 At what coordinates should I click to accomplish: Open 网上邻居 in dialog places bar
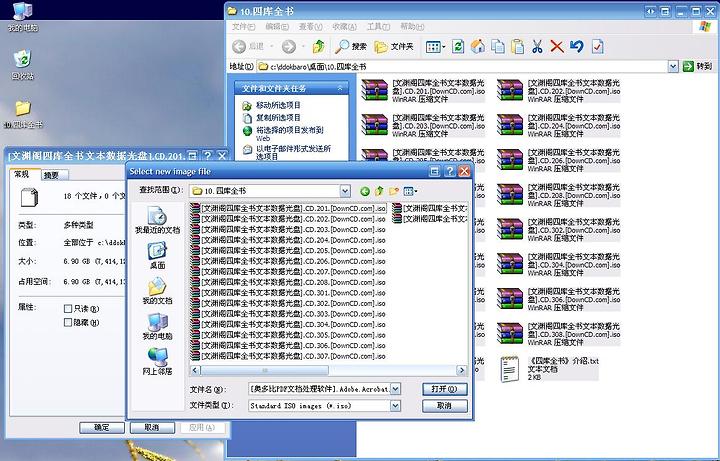coord(157,362)
